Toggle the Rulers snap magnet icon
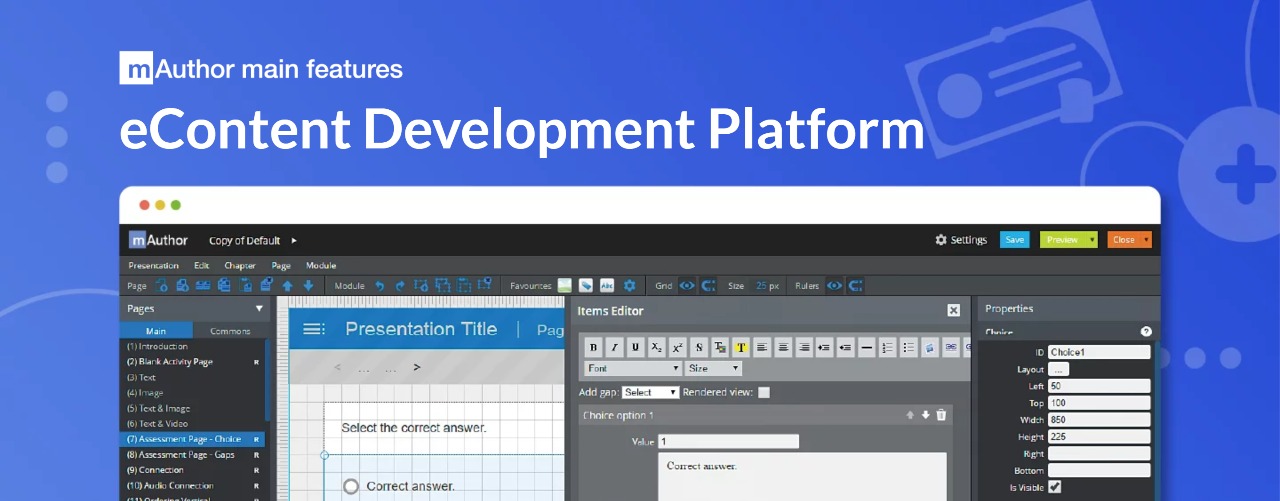The width and height of the screenshot is (1280, 501). (x=856, y=286)
